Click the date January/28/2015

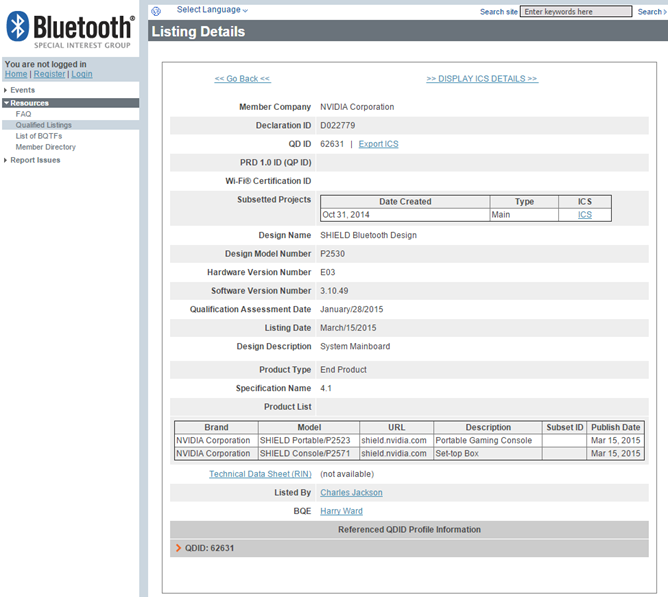click(351, 309)
